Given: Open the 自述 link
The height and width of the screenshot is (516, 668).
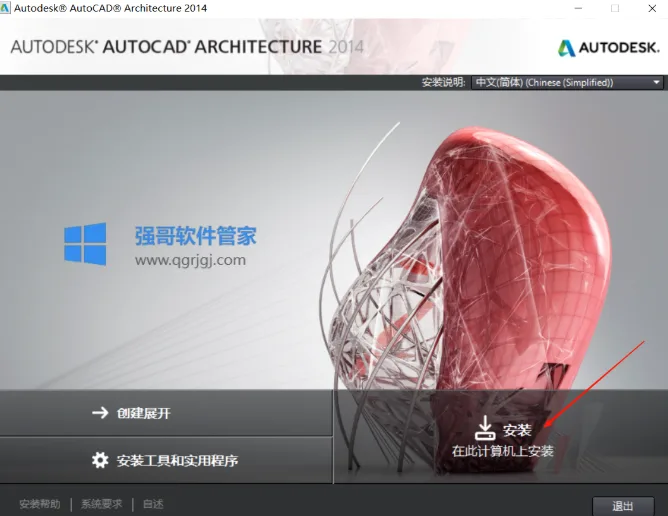Looking at the screenshot, I should click(x=153, y=504).
